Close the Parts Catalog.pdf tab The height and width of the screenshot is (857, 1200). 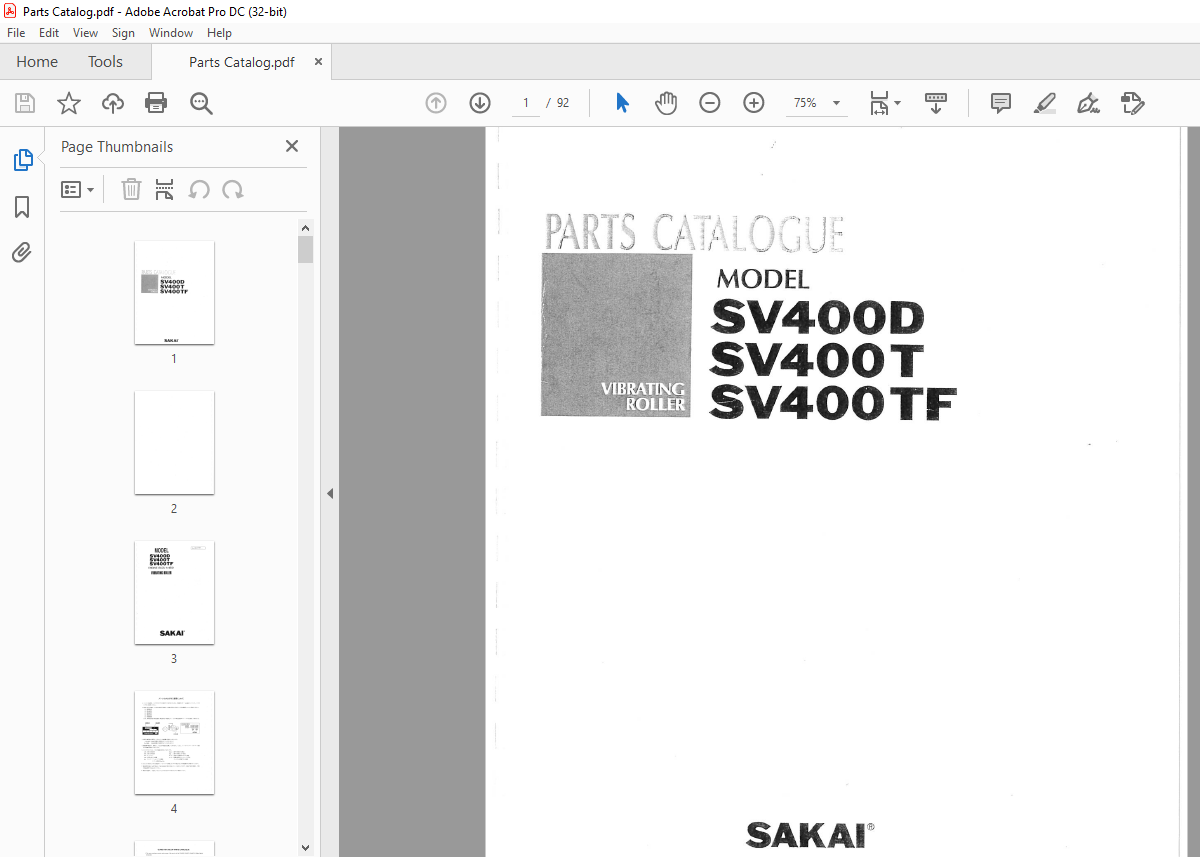(318, 62)
